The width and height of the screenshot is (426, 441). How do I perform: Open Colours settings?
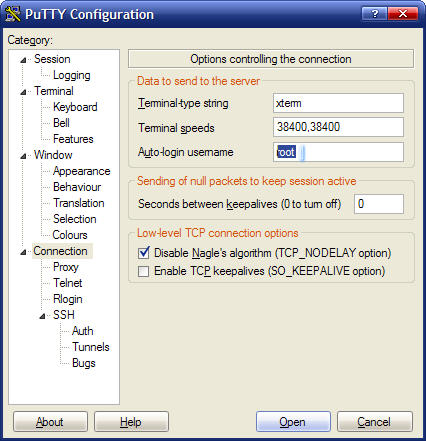[x=70, y=235]
